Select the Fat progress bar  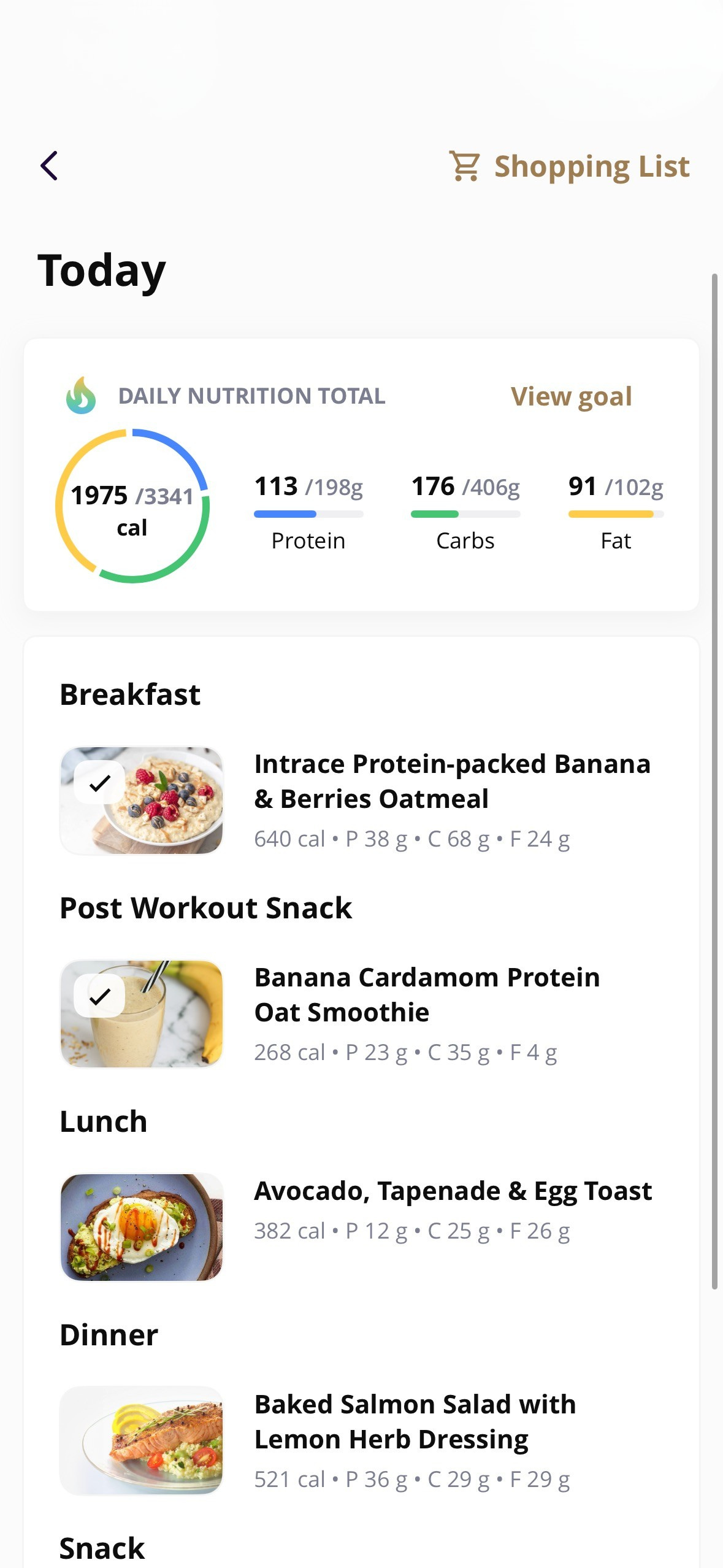(x=616, y=514)
